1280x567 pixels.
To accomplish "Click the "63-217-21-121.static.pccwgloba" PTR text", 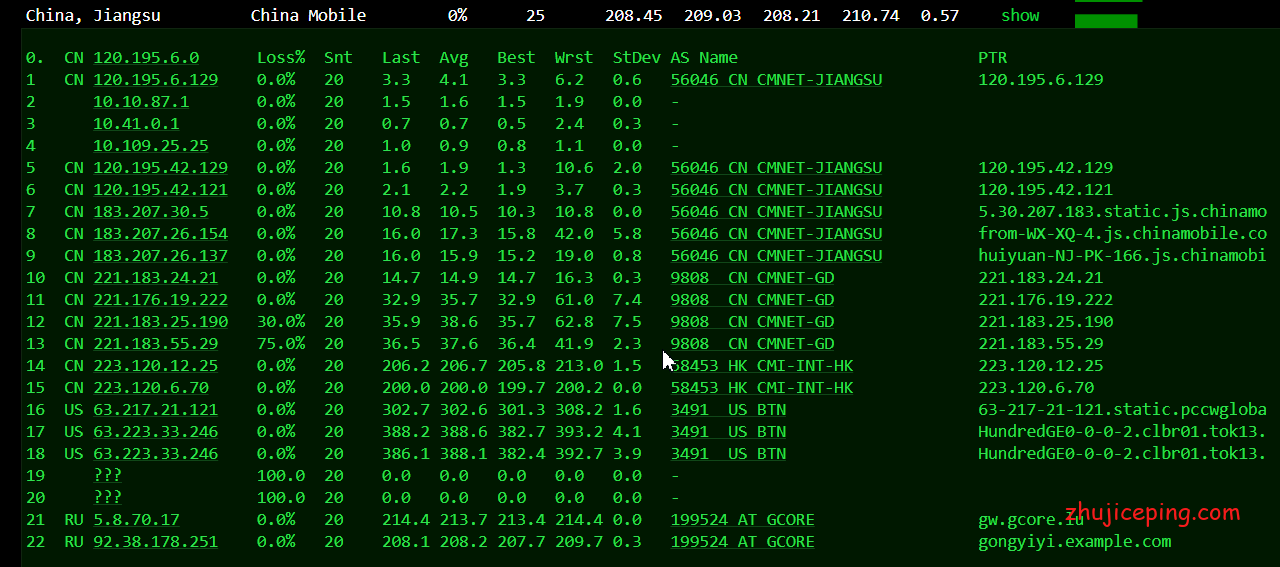I will click(x=1123, y=410).
